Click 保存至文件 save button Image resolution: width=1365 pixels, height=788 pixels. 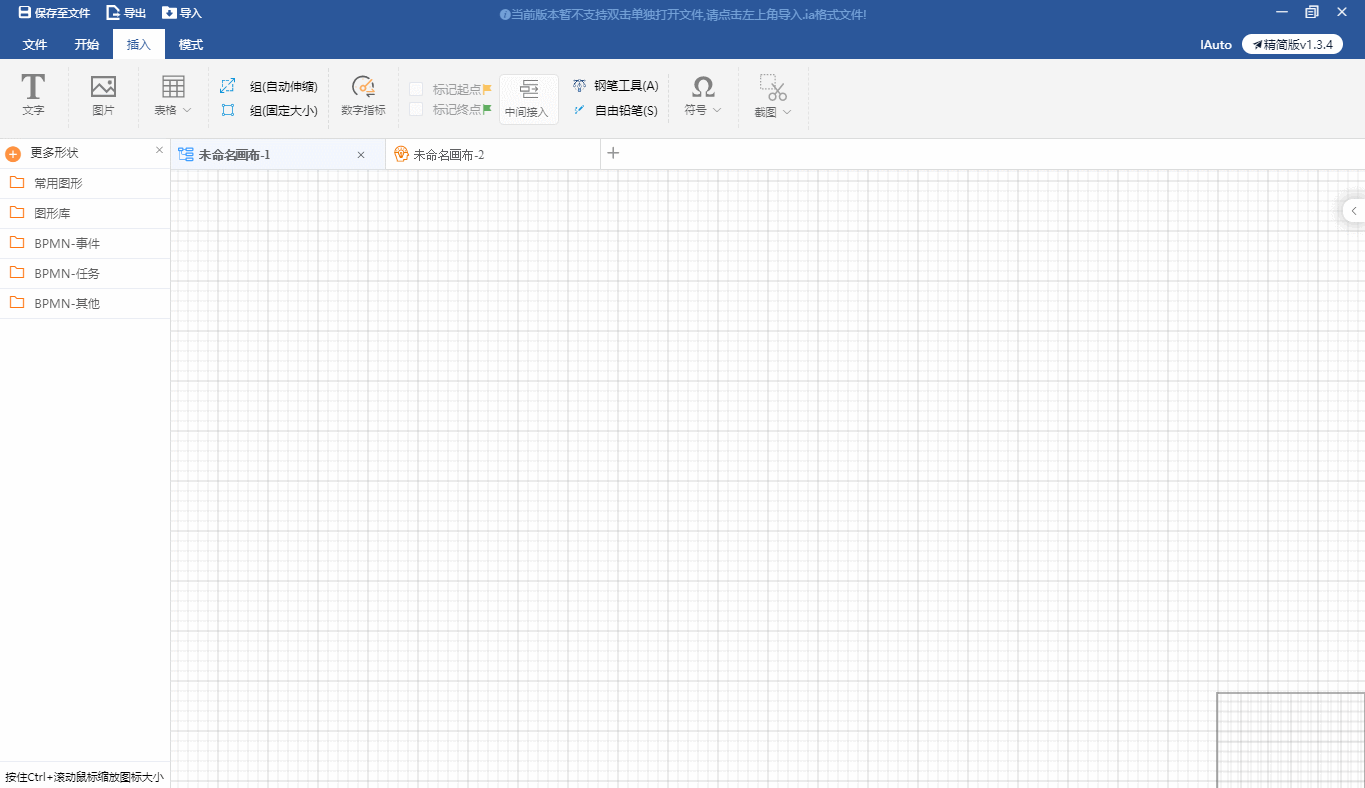pyautogui.click(x=54, y=13)
